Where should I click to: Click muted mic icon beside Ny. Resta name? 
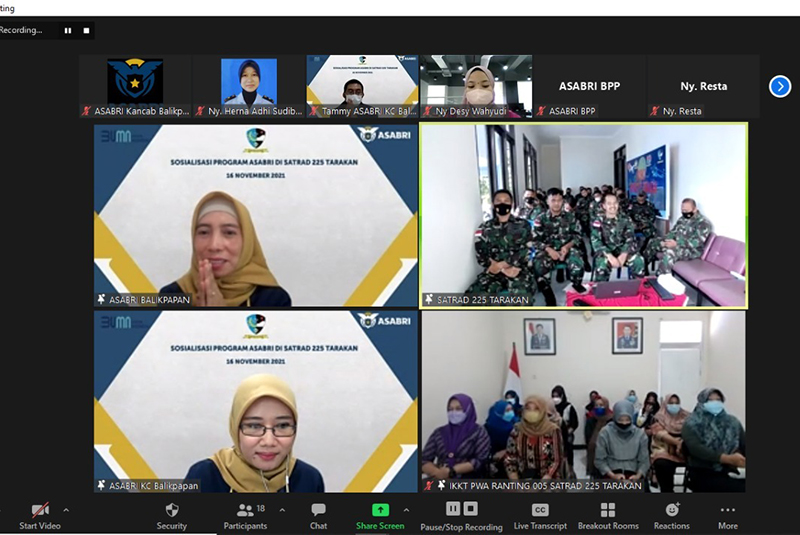(x=655, y=111)
